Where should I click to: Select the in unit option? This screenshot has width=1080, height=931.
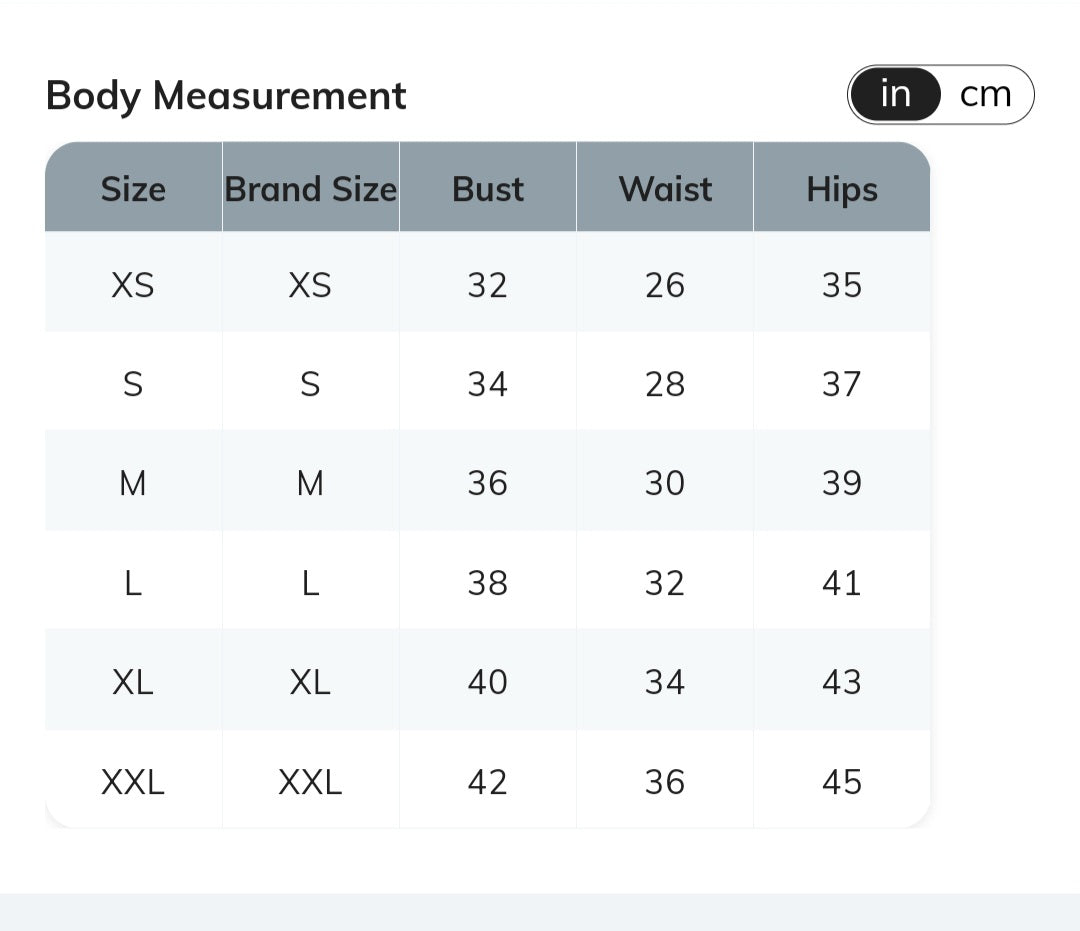click(x=895, y=95)
